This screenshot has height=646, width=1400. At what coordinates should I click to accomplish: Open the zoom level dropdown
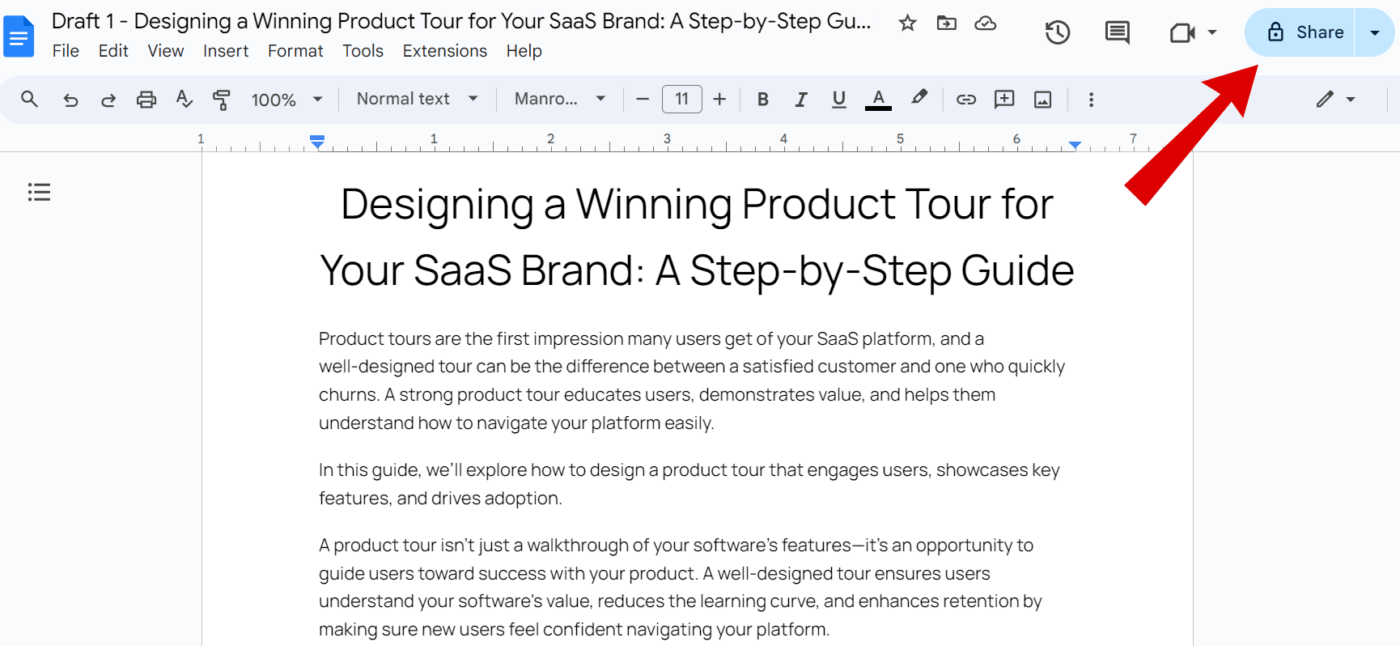(x=286, y=99)
